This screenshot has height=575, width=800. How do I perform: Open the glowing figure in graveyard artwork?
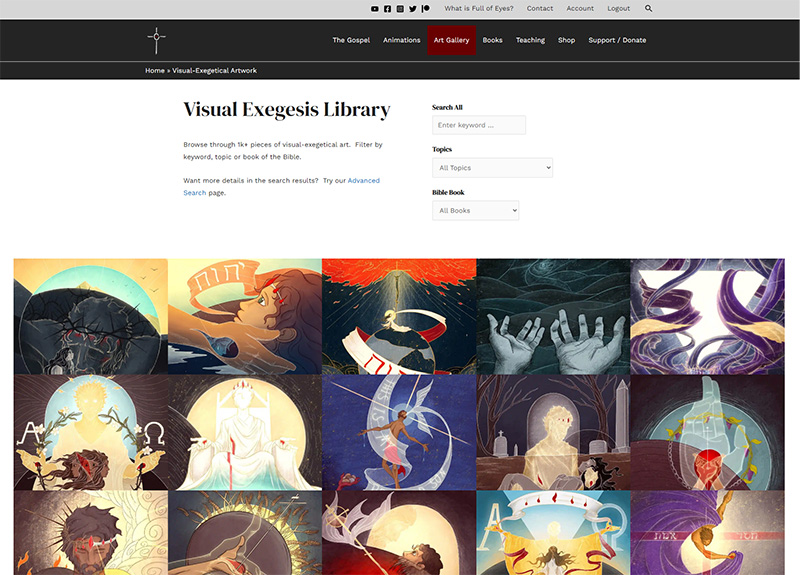pos(554,433)
